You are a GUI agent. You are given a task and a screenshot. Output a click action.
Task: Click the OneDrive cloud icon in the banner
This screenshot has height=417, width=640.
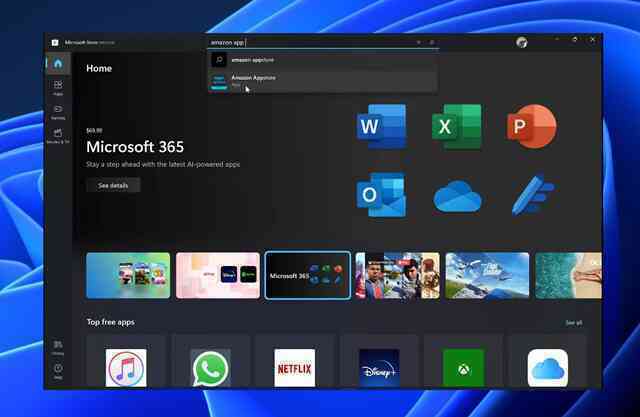(458, 197)
